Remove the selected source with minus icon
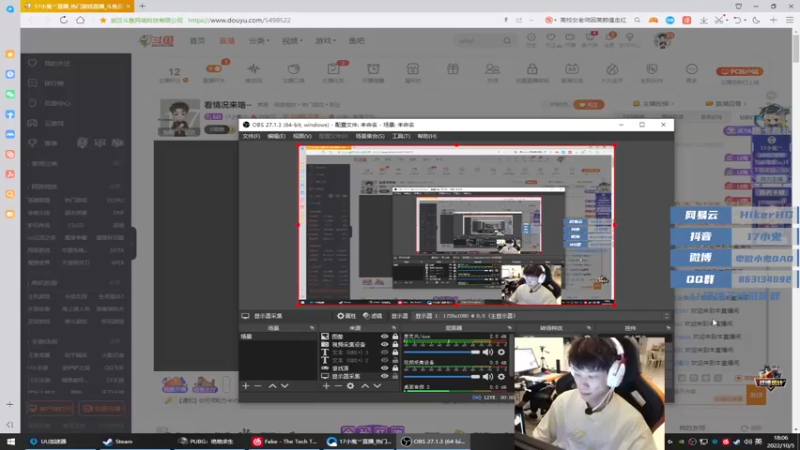800x450 pixels. [338, 386]
